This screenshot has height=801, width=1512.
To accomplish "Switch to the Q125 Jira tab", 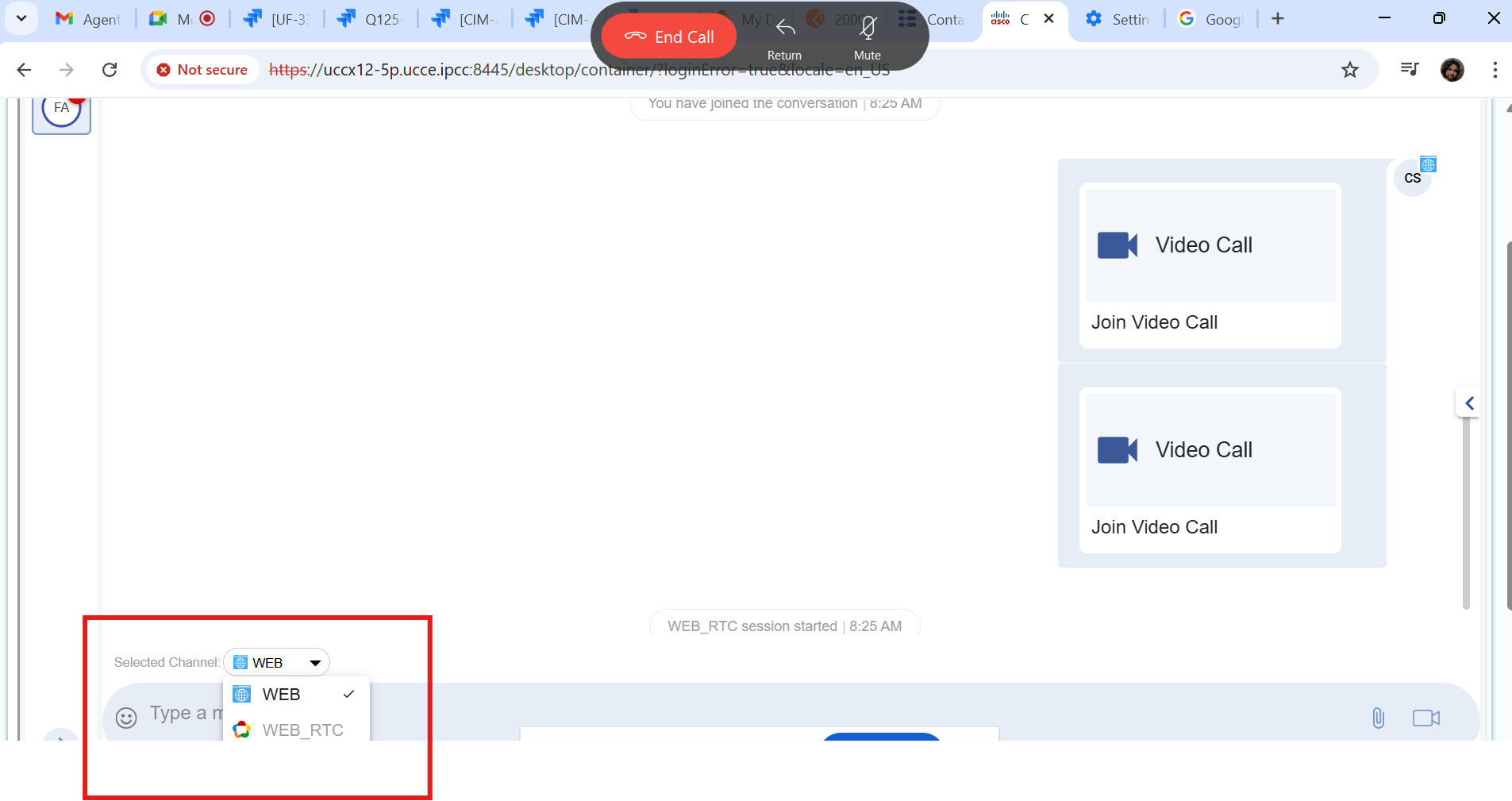I will (x=371, y=19).
